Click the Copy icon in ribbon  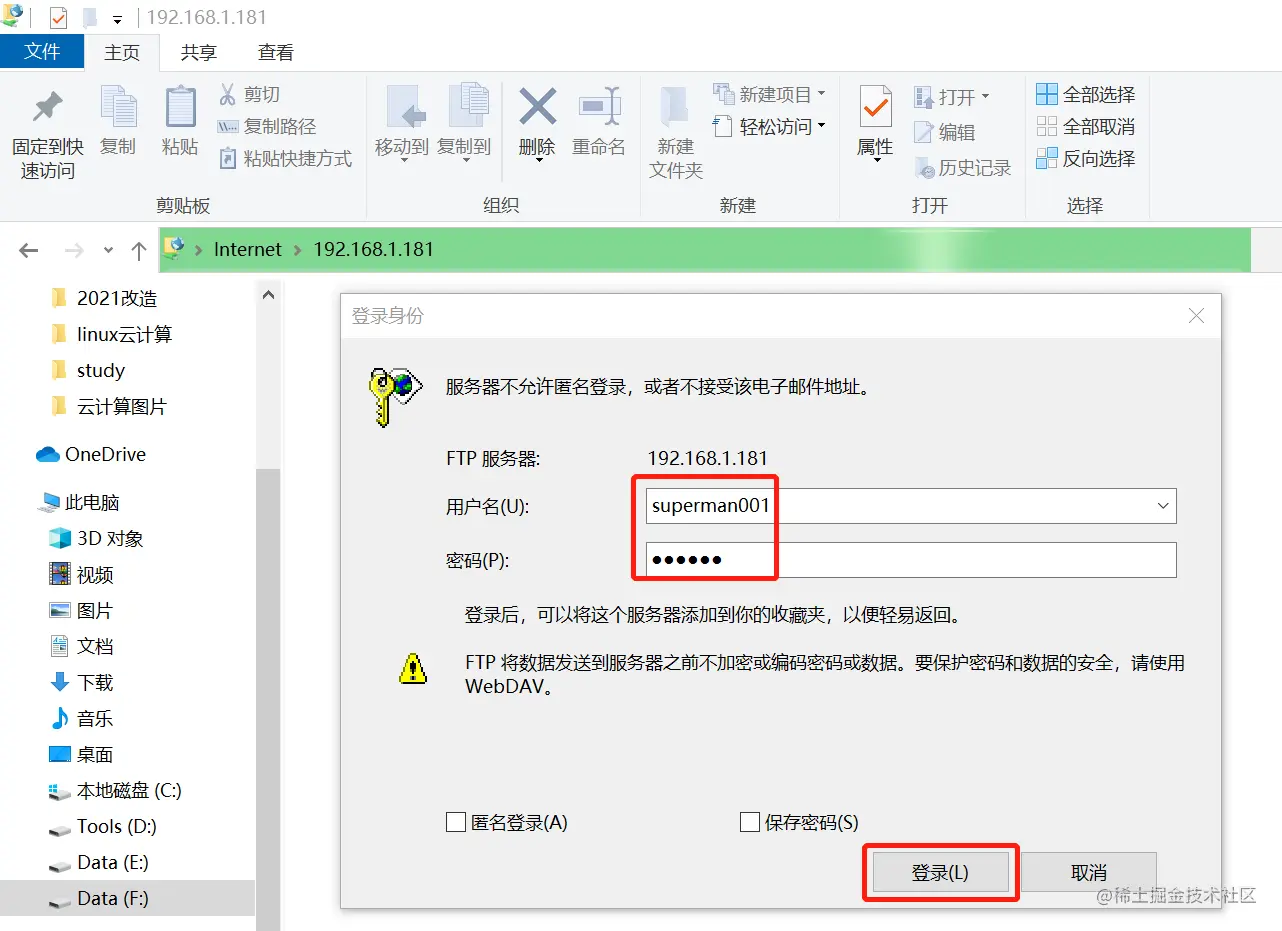point(118,107)
